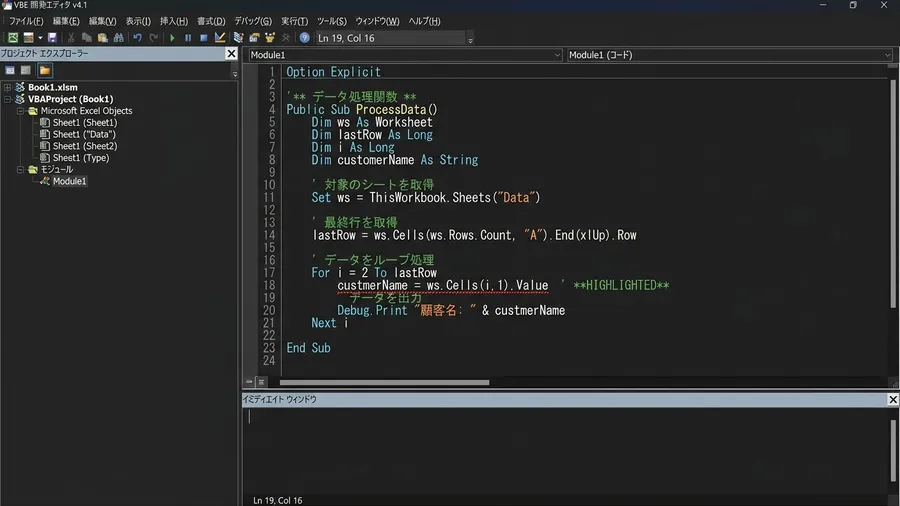900x506 pixels.
Task: Open the Module1 (コード) procedure dropdown
Action: (730, 55)
